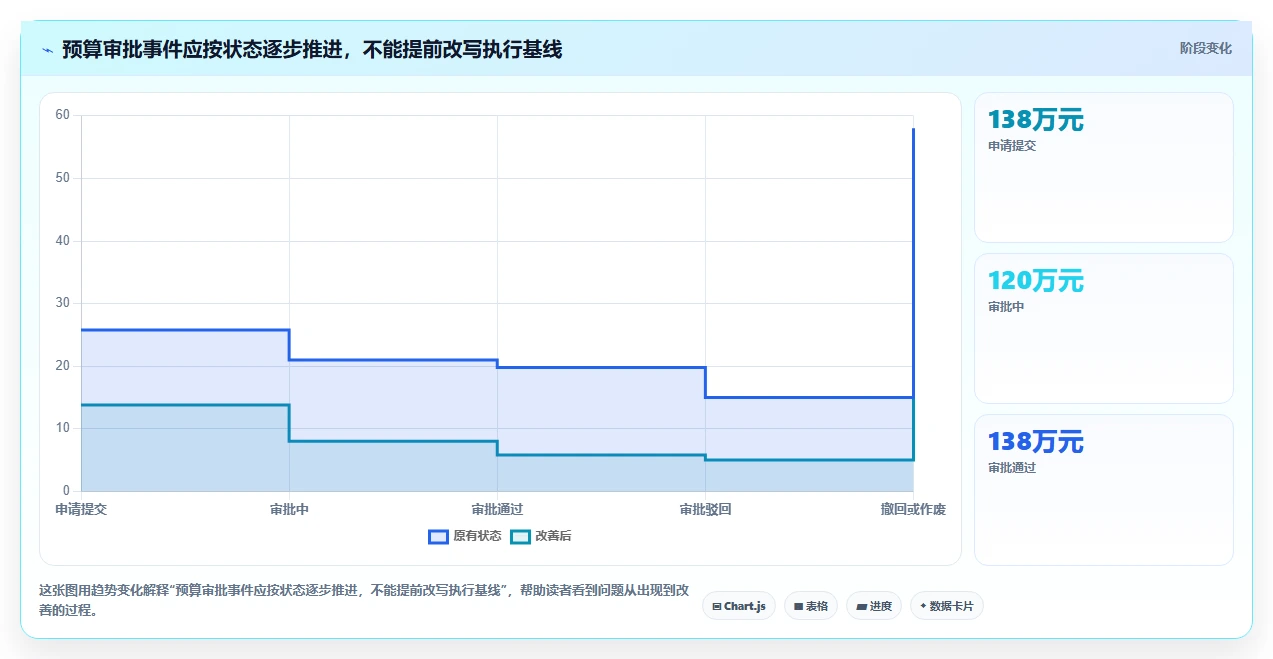Click the sparkle icon in 数据卡片 chip
The width and height of the screenshot is (1273, 659).
point(923,606)
